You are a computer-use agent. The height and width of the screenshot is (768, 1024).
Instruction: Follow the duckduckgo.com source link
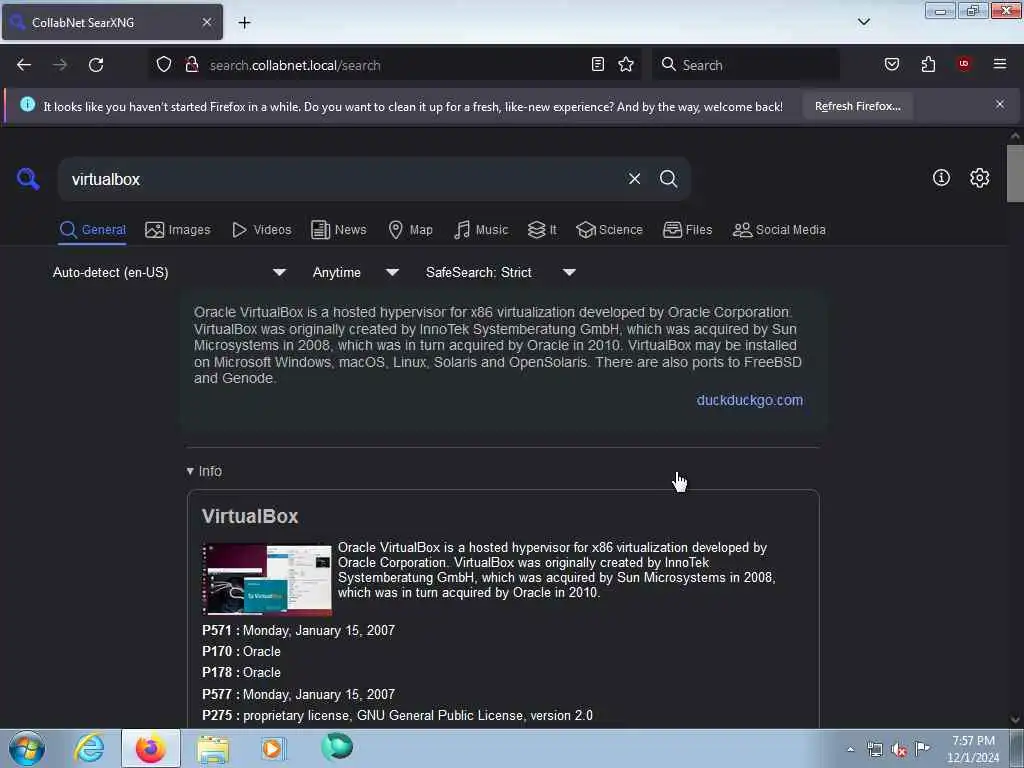(x=750, y=400)
